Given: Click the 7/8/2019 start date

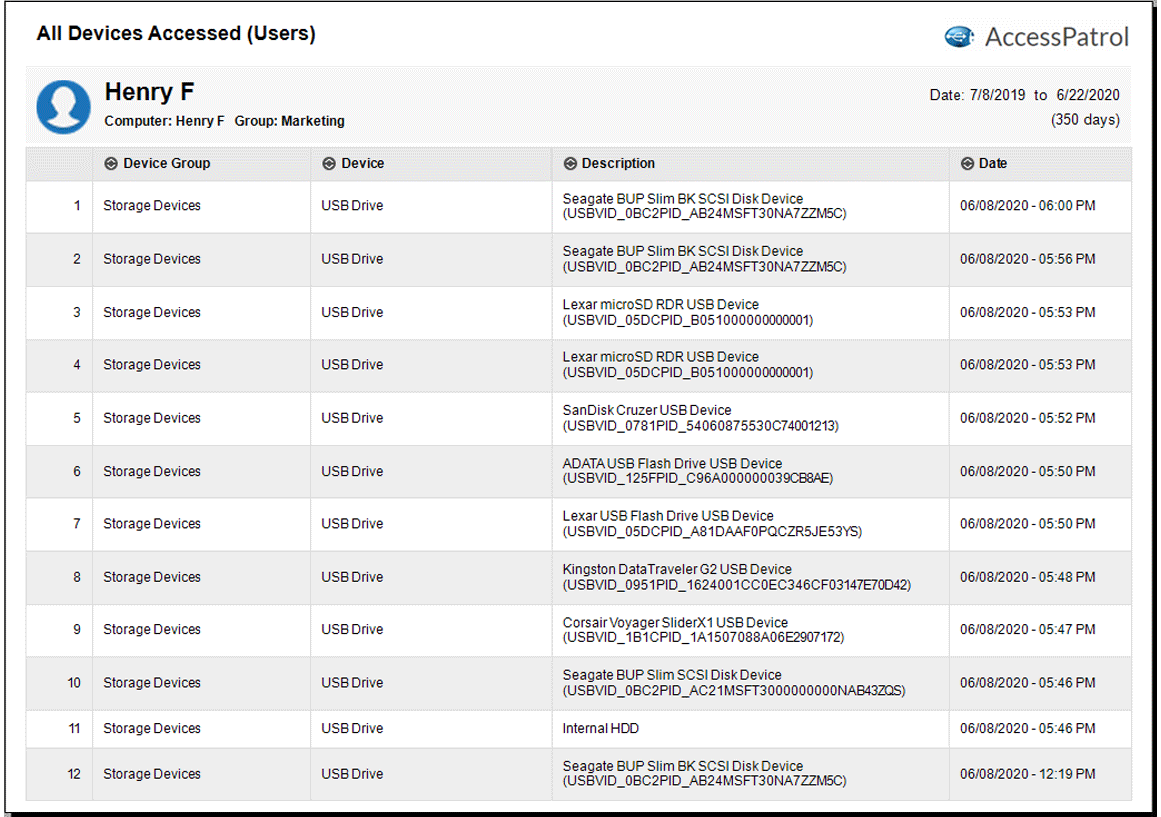Looking at the screenshot, I should coord(997,95).
